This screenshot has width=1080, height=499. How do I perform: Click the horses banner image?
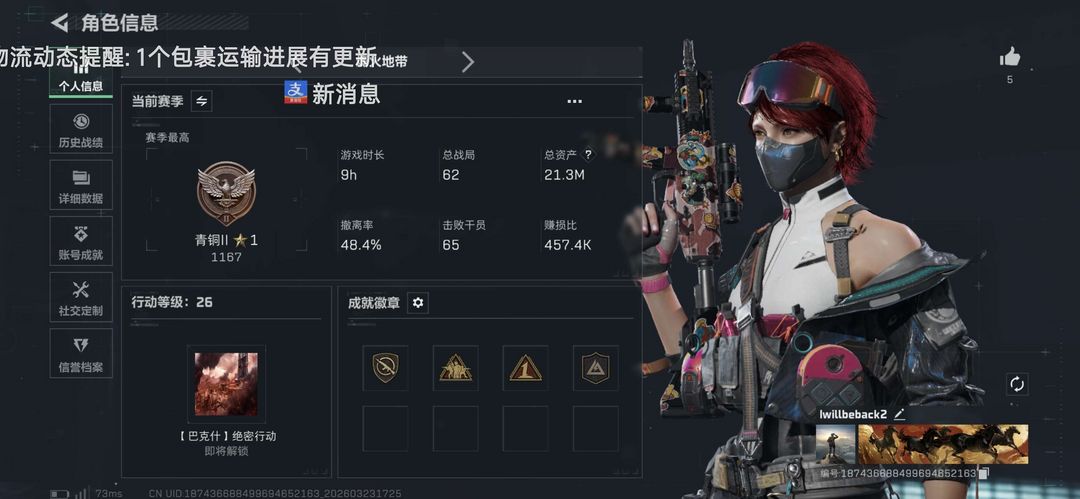[943, 445]
